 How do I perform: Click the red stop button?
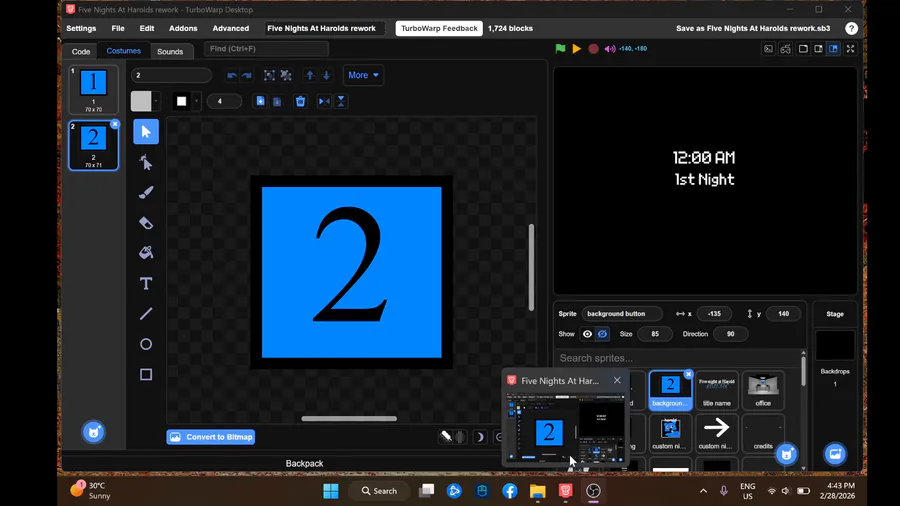(x=593, y=49)
